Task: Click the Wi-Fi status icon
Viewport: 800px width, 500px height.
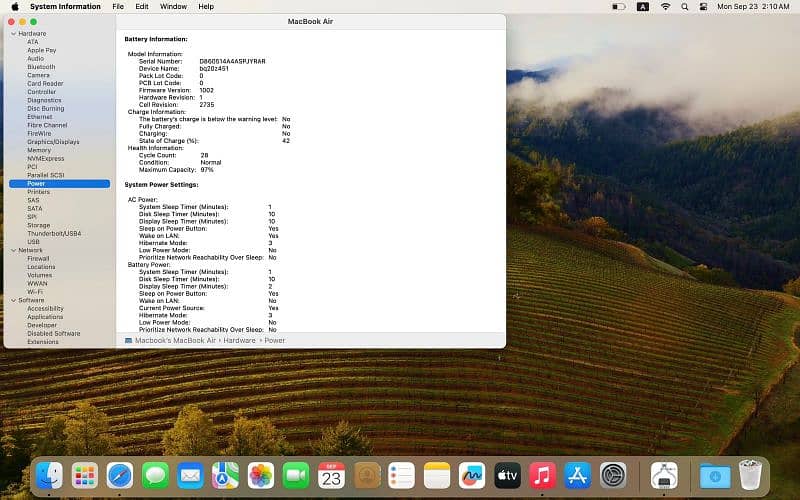Action: pyautogui.click(x=666, y=6)
